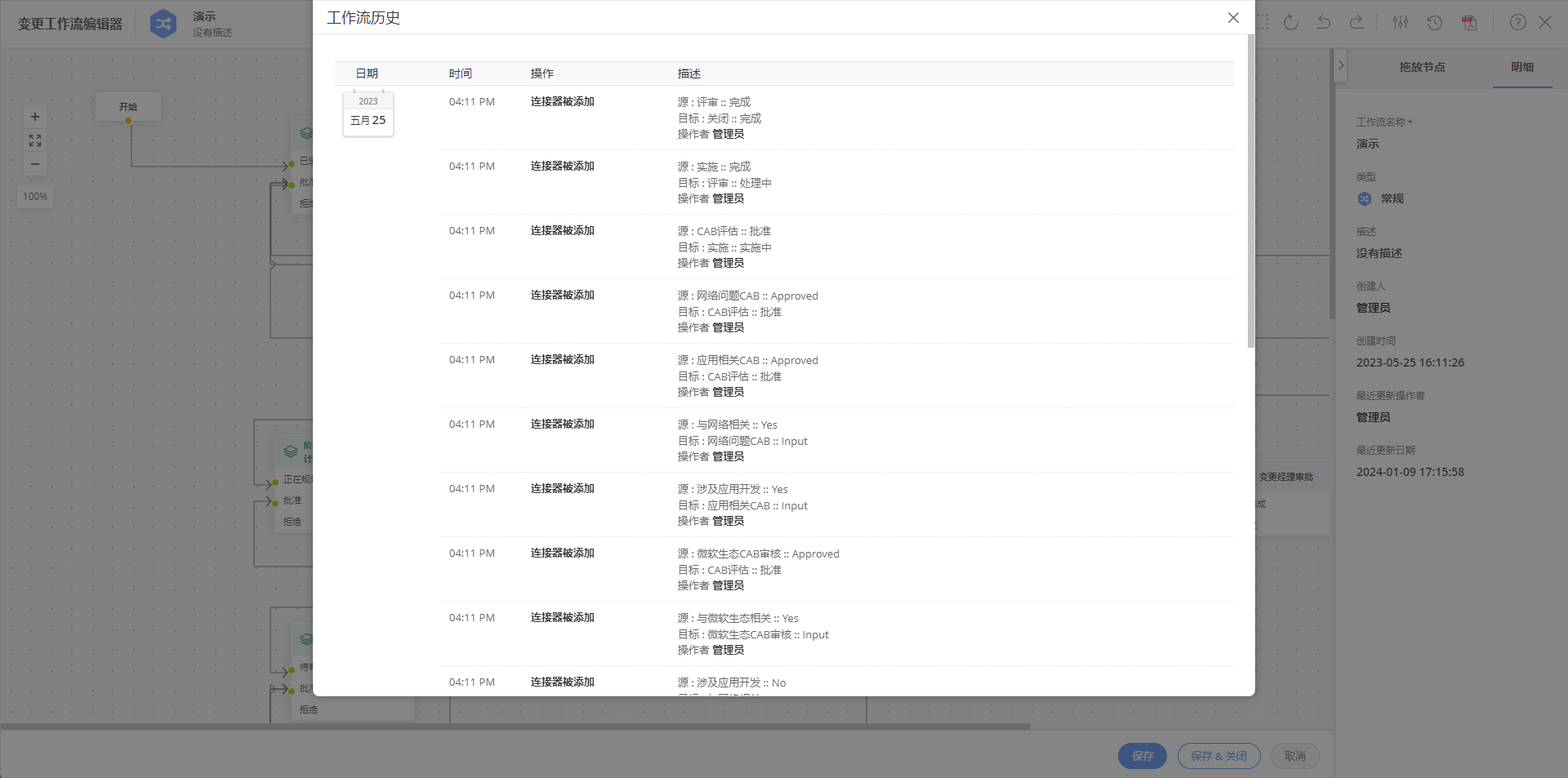Image resolution: width=1568 pixels, height=778 pixels.
Task: Open the workflow settings sliders icon
Action: click(1401, 23)
